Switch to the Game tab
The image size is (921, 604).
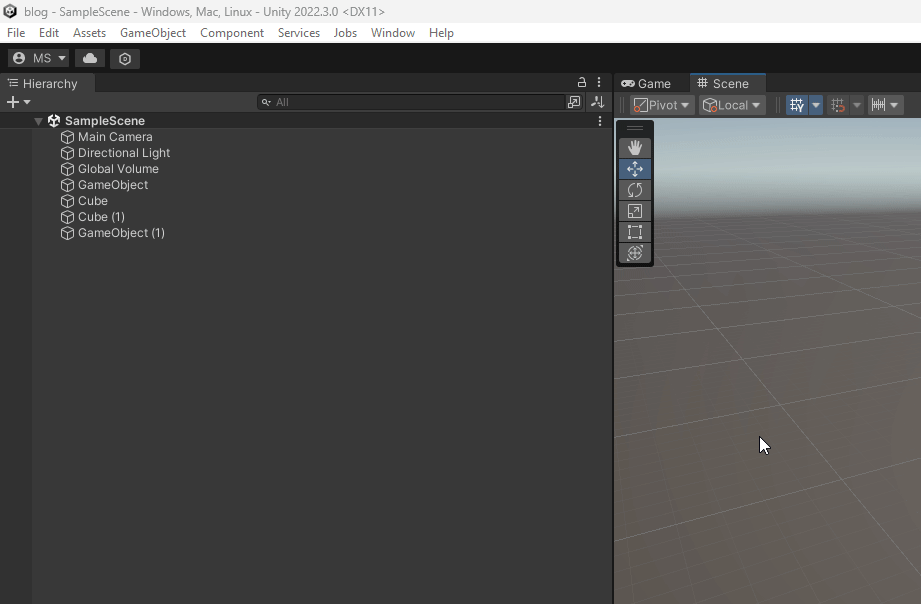coord(646,84)
